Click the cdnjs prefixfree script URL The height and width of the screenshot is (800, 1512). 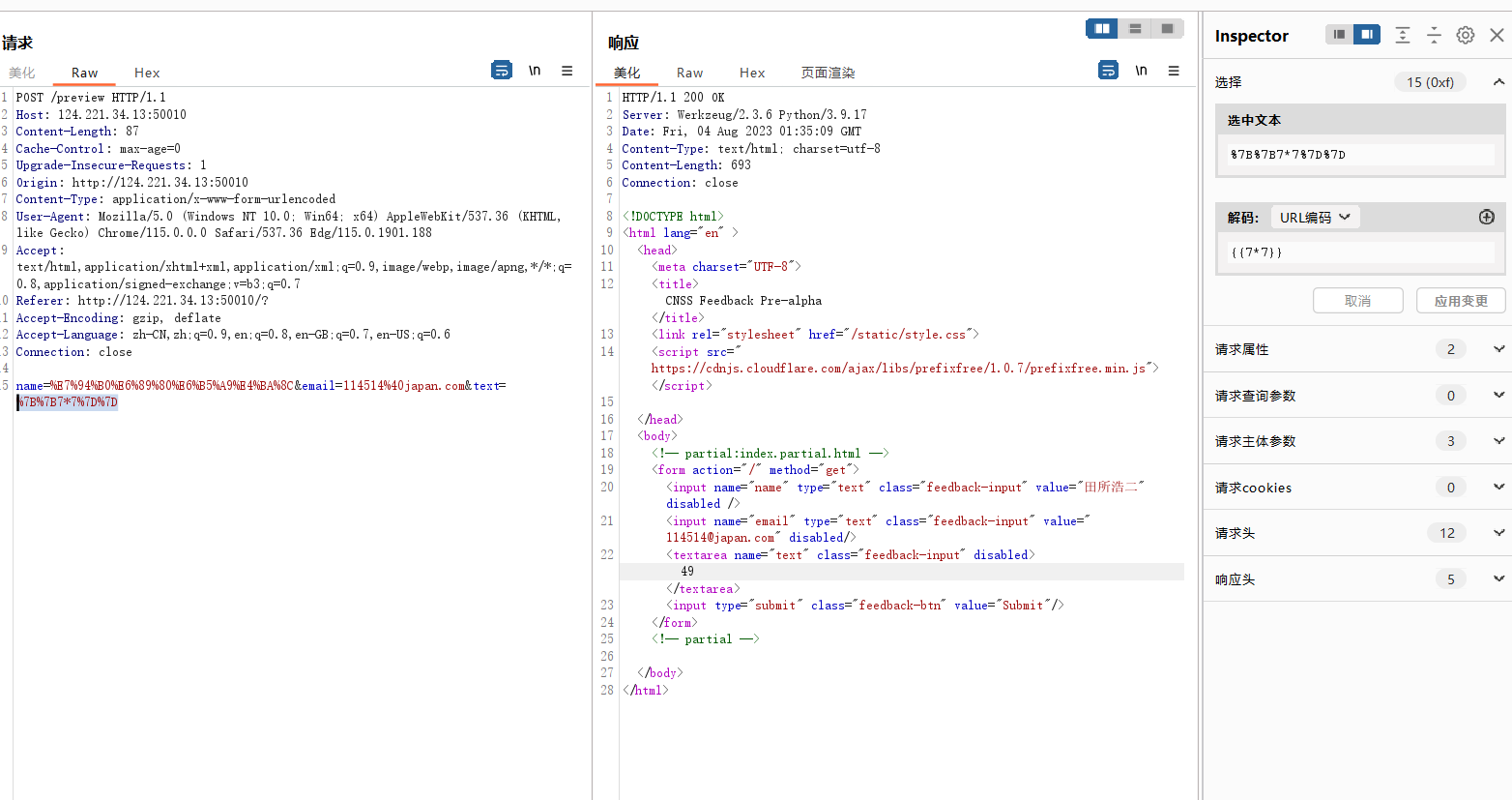pyautogui.click(x=898, y=369)
